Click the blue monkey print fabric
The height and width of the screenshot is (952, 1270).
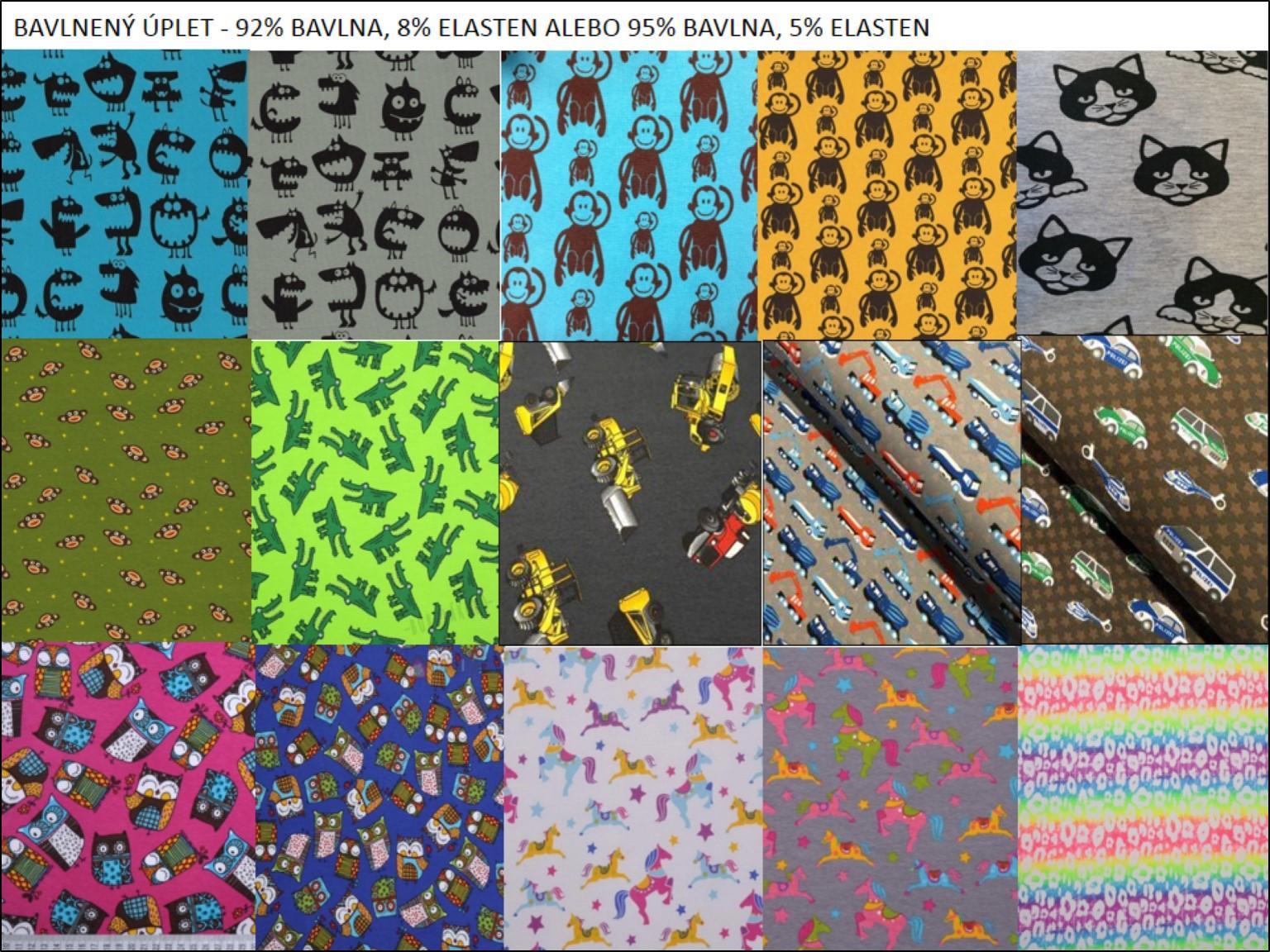[628, 194]
